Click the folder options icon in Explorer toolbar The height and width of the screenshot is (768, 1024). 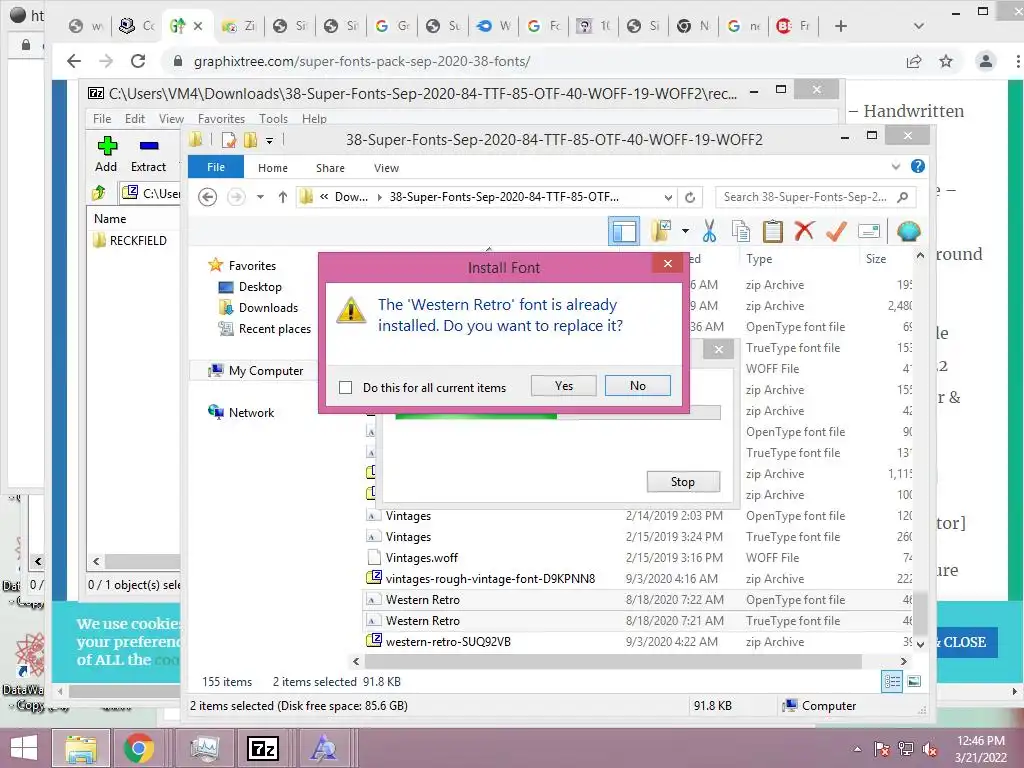point(662,231)
